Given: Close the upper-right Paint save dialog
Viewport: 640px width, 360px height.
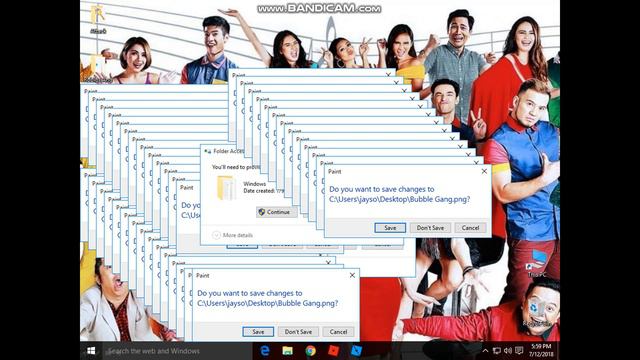Looking at the screenshot, I should pyautogui.click(x=484, y=171).
